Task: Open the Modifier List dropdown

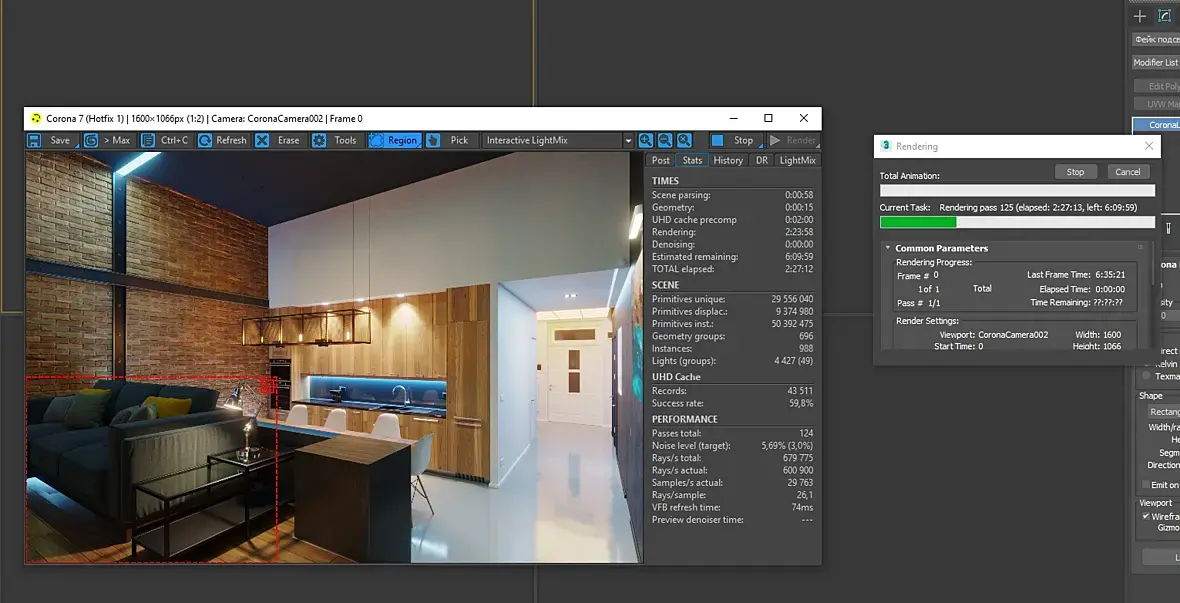Action: [1156, 62]
